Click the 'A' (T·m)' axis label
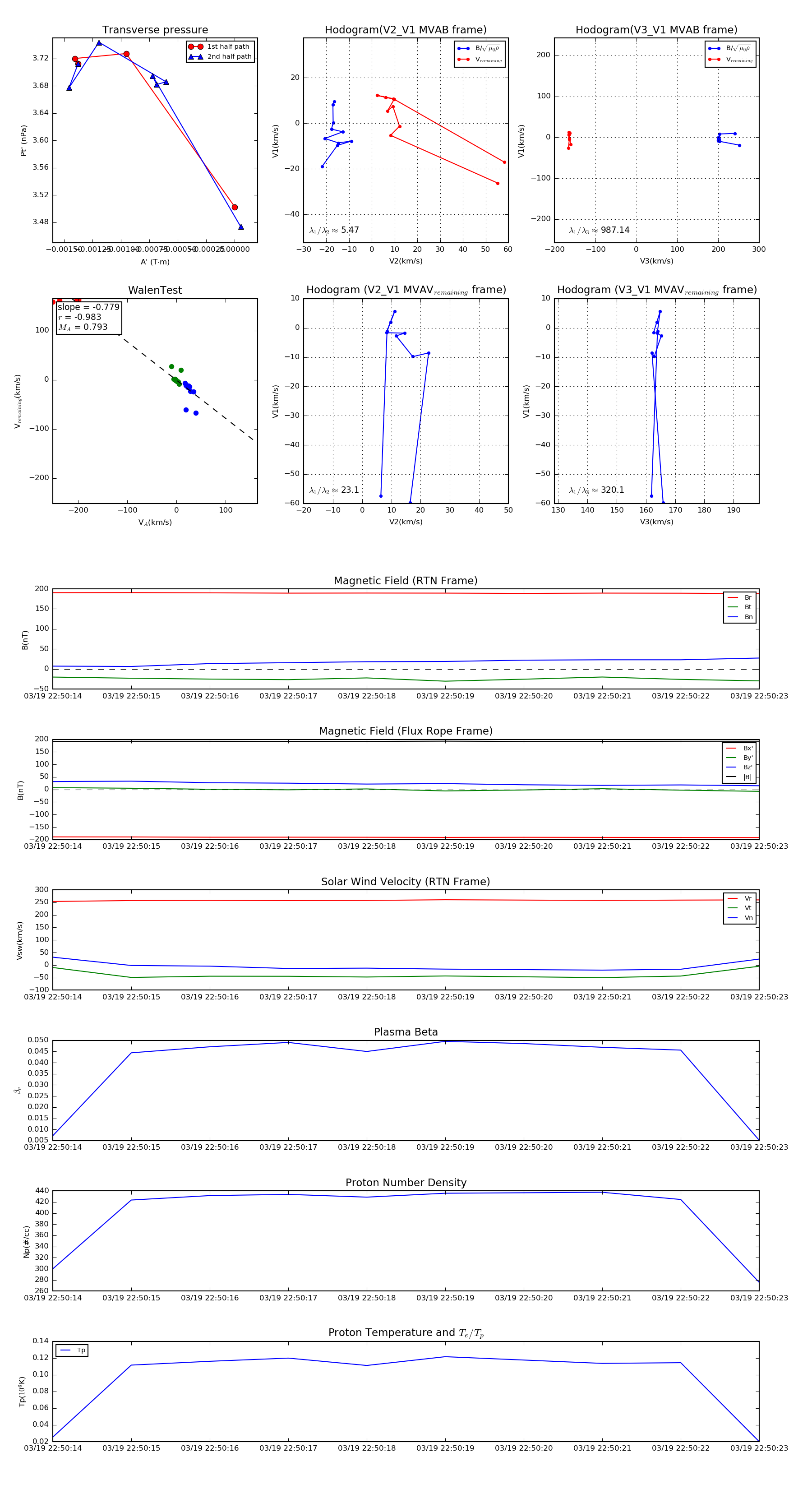Screen dimensions: 812x1489 coord(155,262)
